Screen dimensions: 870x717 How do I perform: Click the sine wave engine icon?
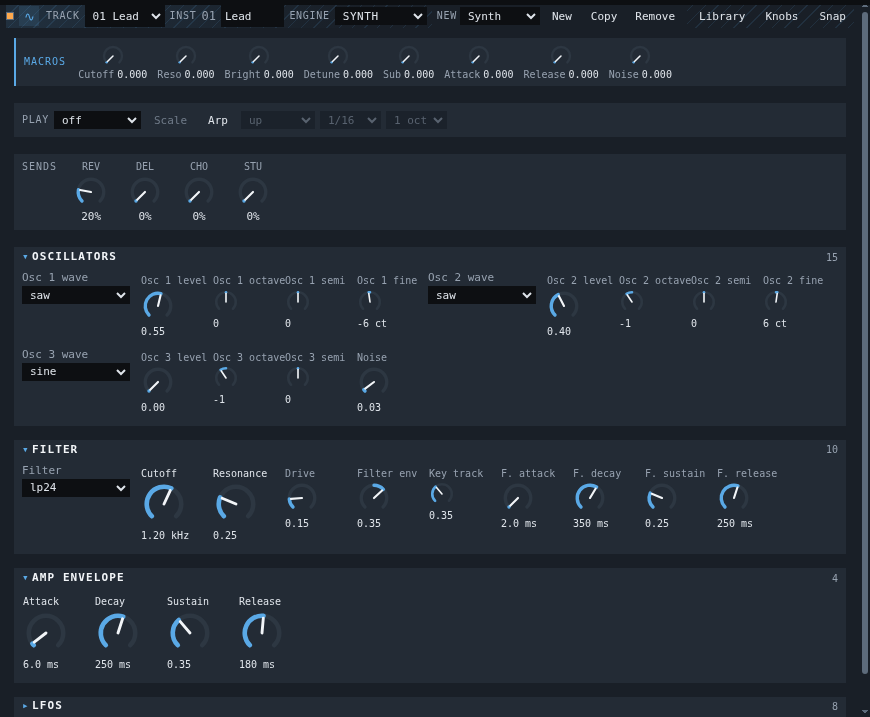click(x=29, y=17)
